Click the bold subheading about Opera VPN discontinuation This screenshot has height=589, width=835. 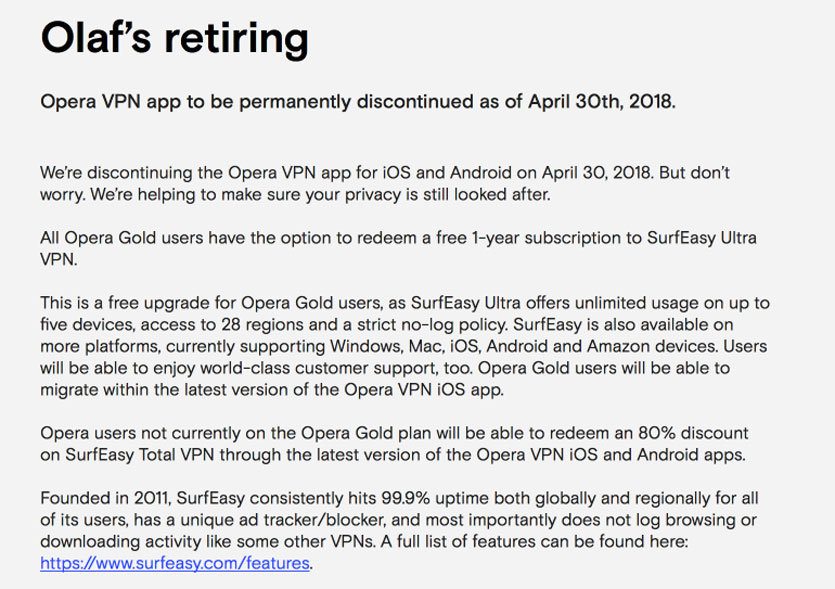358,102
